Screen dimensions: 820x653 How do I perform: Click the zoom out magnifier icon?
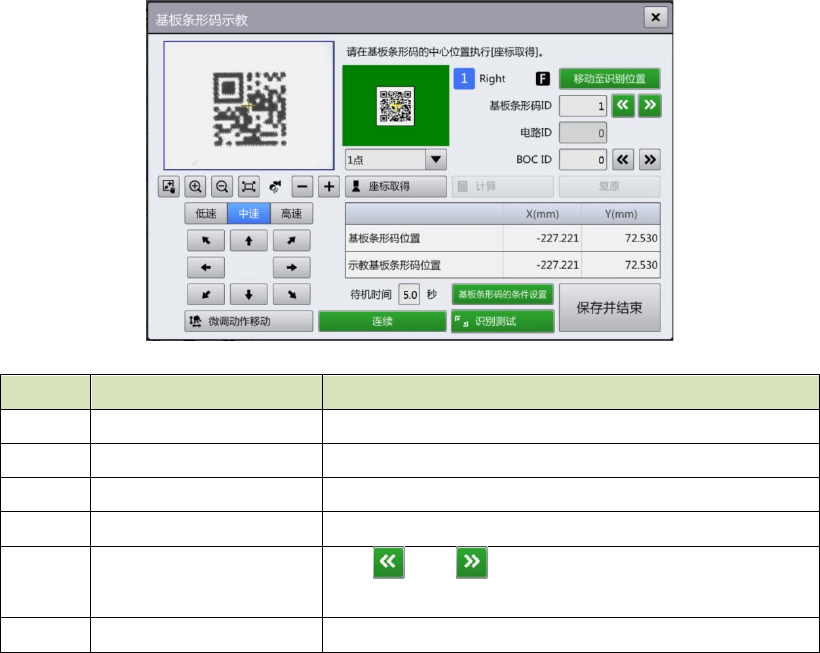(x=222, y=187)
